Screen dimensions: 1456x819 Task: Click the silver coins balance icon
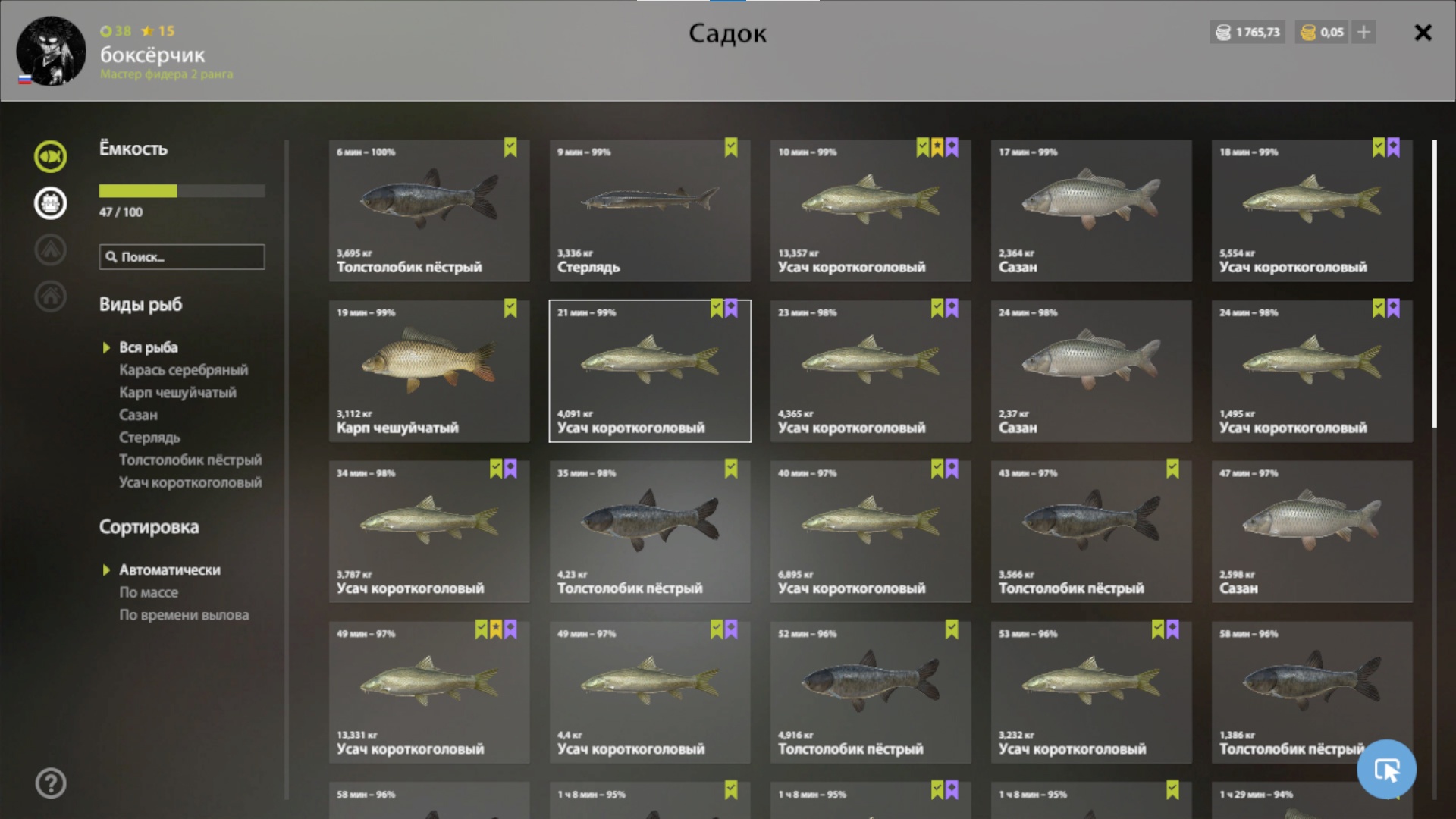click(x=1223, y=32)
